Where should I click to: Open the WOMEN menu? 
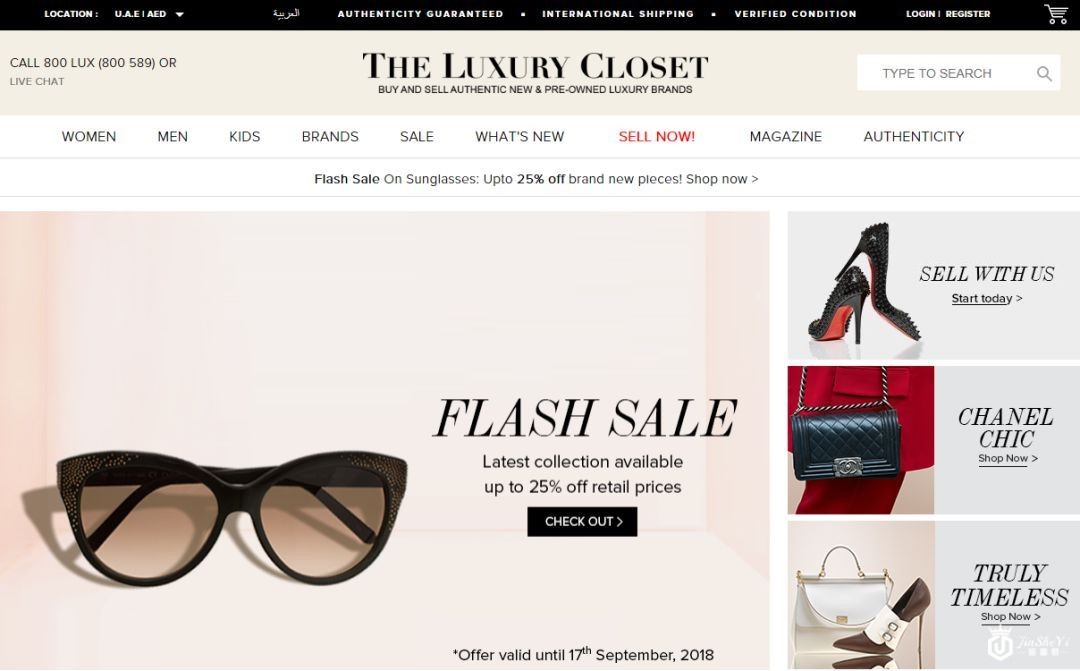pyautogui.click(x=89, y=136)
